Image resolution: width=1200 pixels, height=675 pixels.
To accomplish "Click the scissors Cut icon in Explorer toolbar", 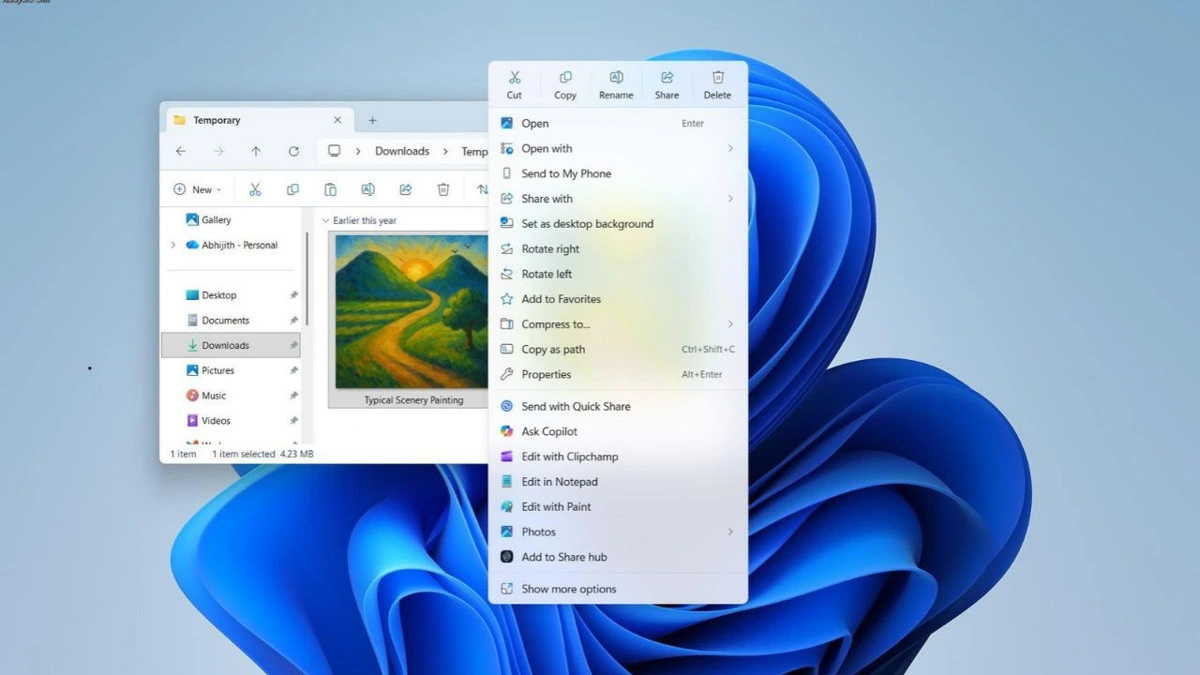I will coord(255,189).
